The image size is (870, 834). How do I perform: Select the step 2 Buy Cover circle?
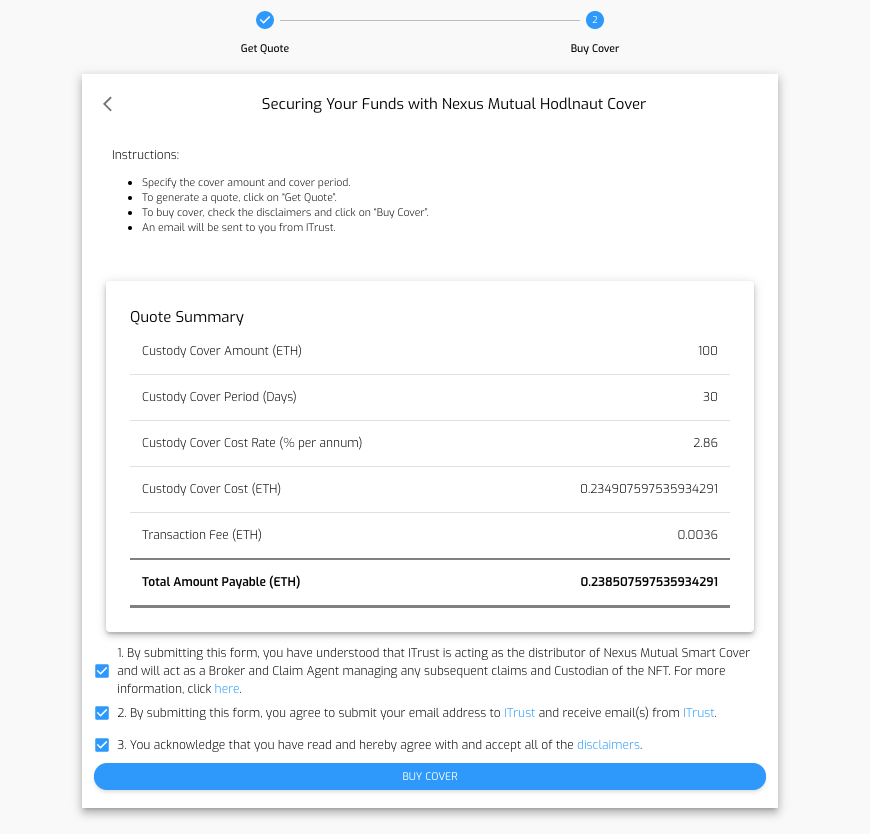(x=595, y=20)
